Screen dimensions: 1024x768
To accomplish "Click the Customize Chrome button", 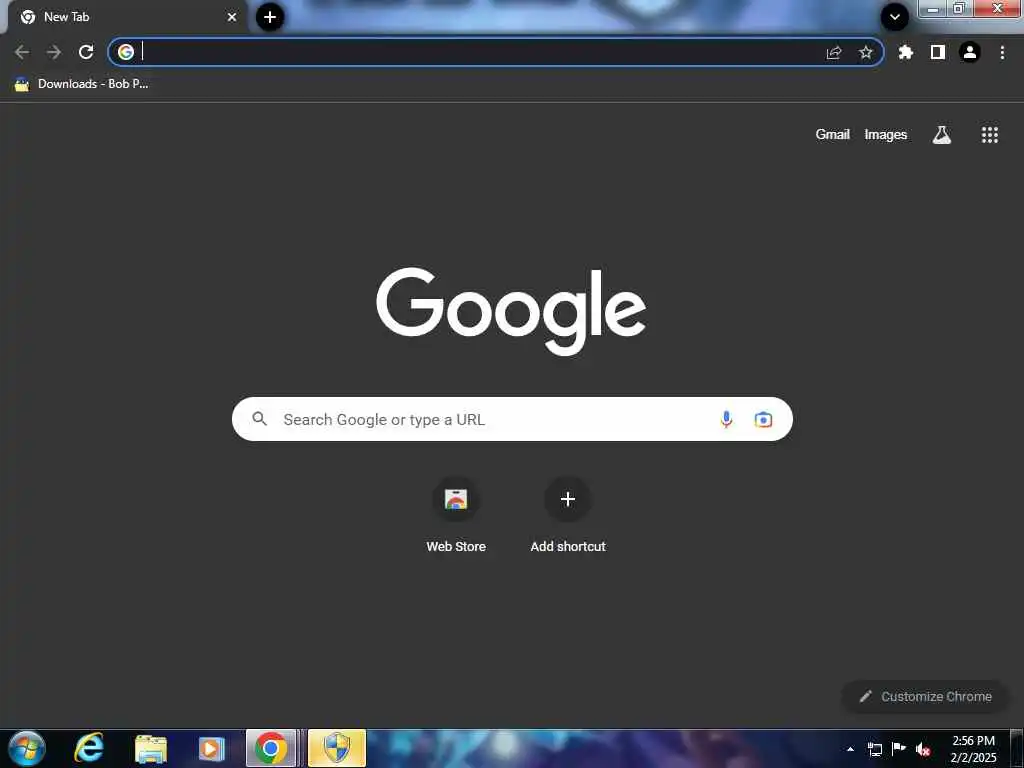I will coord(925,697).
